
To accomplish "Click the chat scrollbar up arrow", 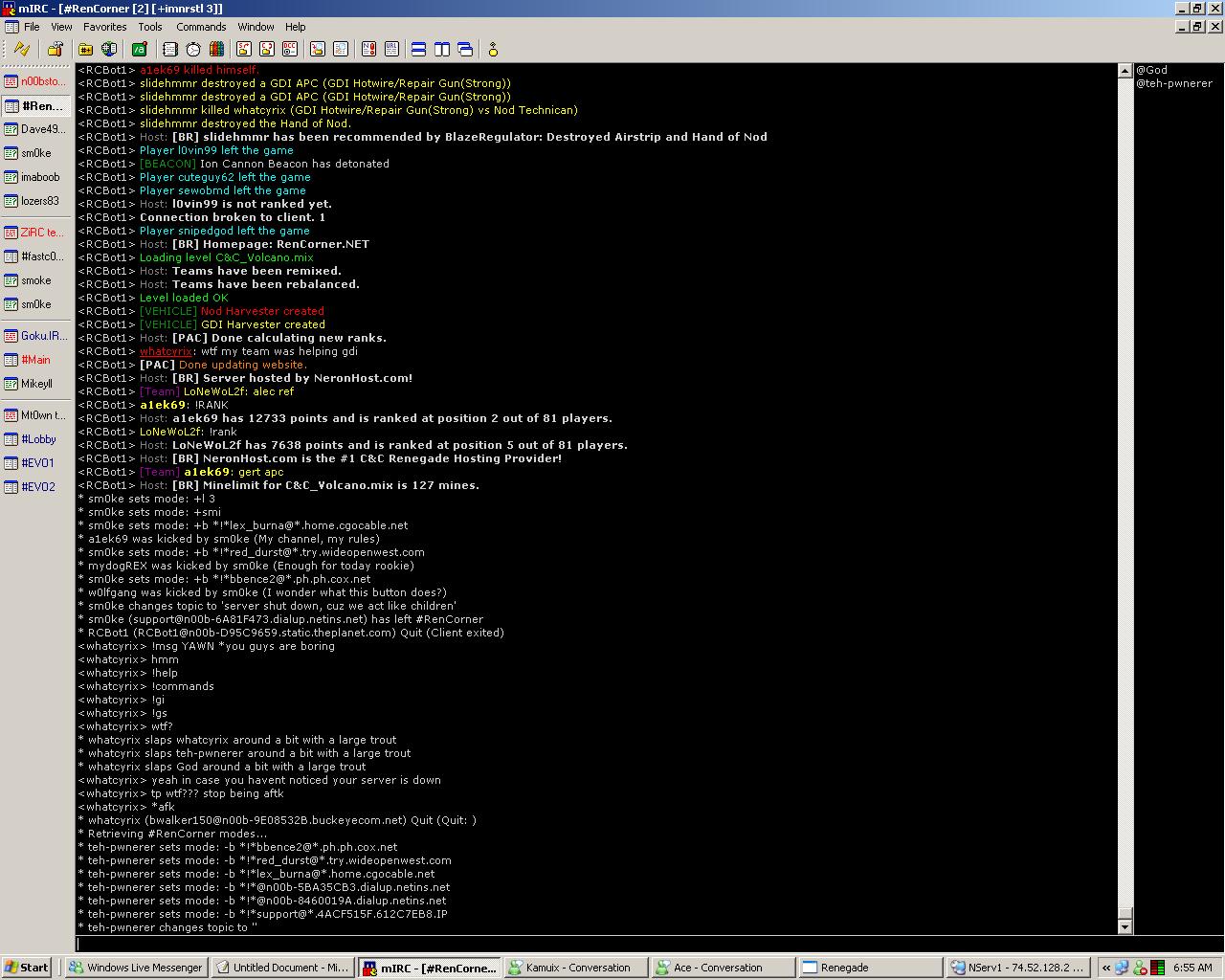I will pos(1125,71).
